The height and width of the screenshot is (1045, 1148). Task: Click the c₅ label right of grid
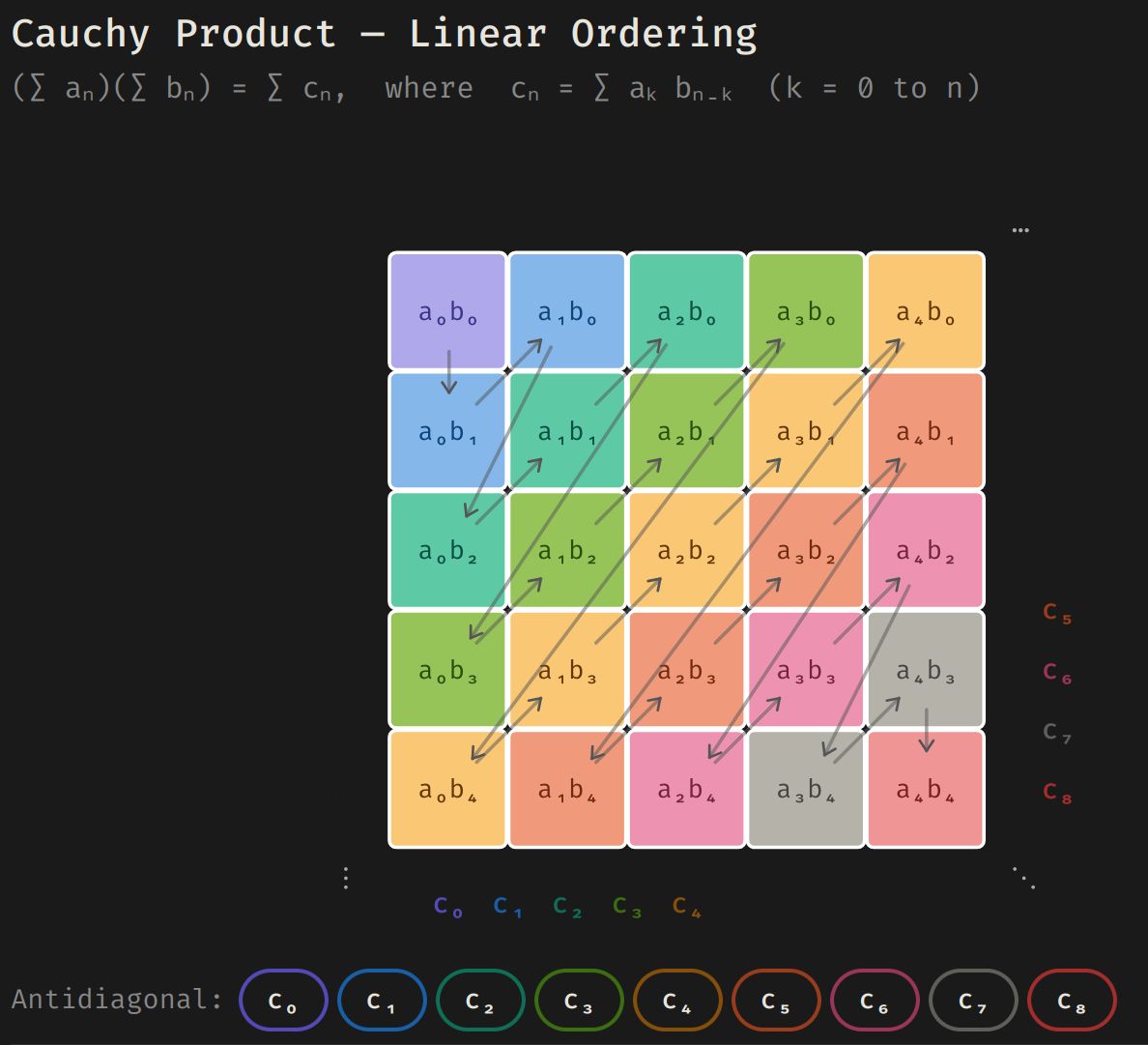click(1057, 613)
